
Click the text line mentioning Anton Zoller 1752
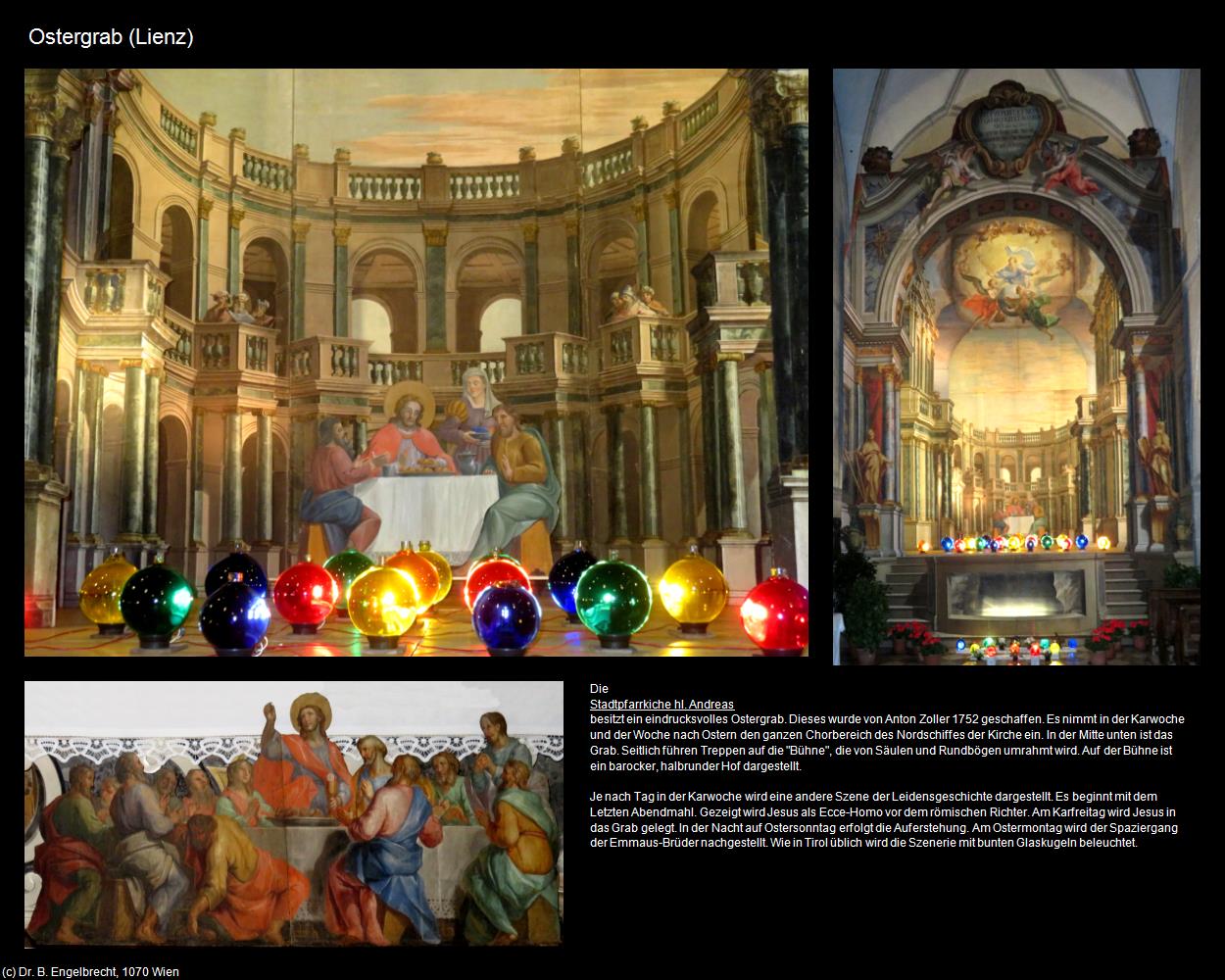point(888,719)
